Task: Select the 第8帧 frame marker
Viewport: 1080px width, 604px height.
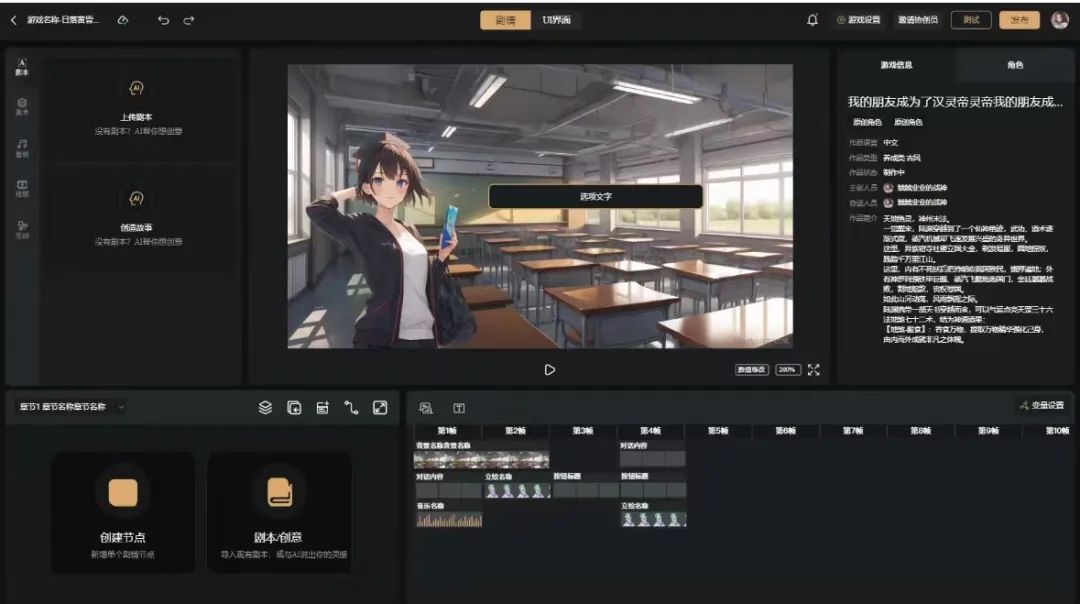Action: (920, 430)
